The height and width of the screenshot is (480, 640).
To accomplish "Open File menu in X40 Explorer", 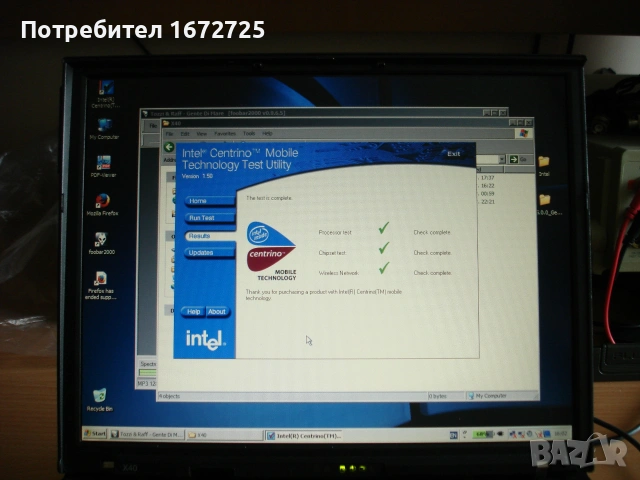I will click(x=169, y=133).
